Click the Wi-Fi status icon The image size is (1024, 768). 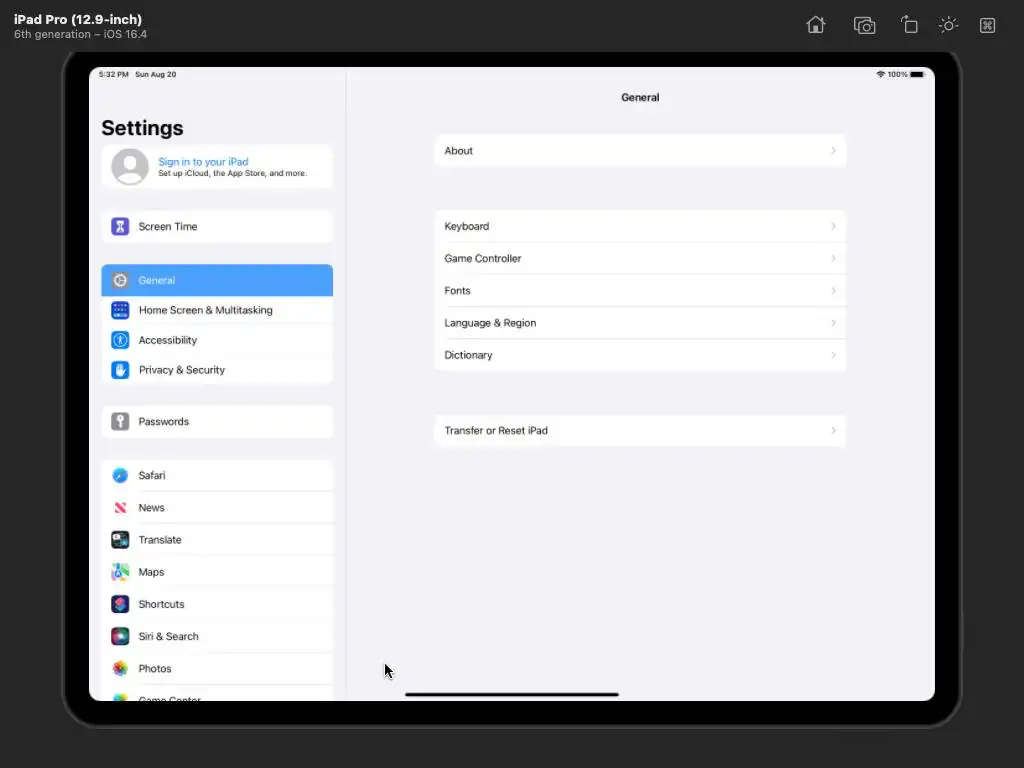click(x=880, y=74)
